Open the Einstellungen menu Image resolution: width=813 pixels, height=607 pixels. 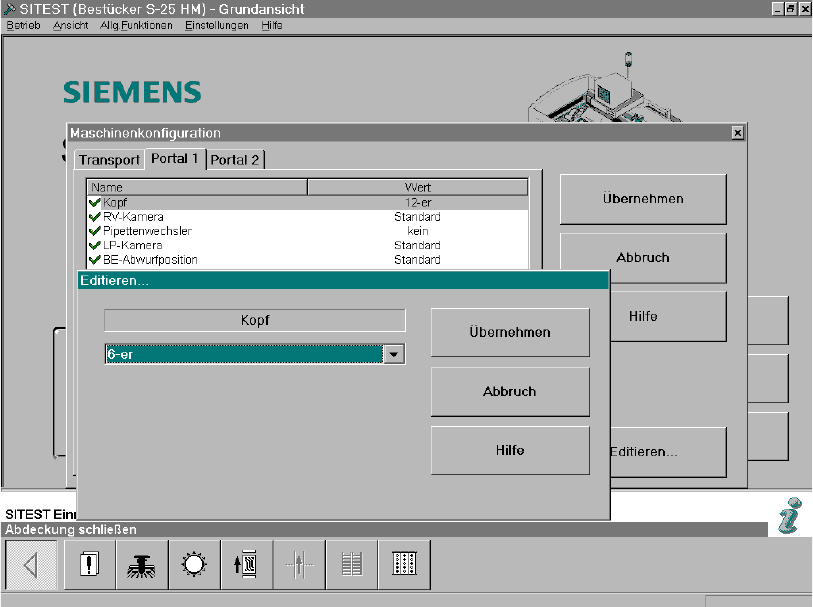point(216,25)
